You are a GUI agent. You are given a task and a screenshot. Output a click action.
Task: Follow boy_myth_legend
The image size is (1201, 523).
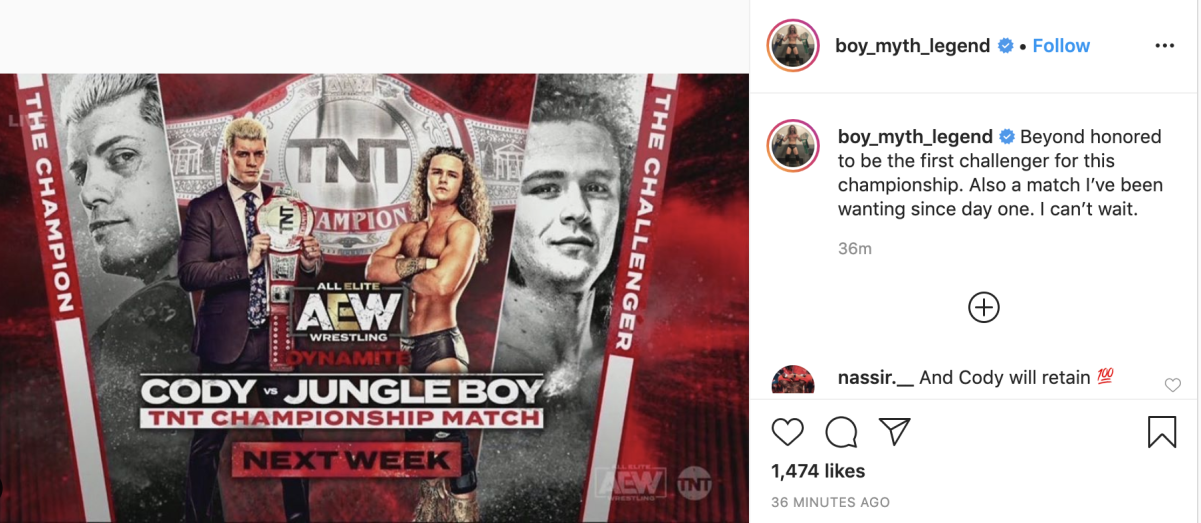click(x=1061, y=46)
